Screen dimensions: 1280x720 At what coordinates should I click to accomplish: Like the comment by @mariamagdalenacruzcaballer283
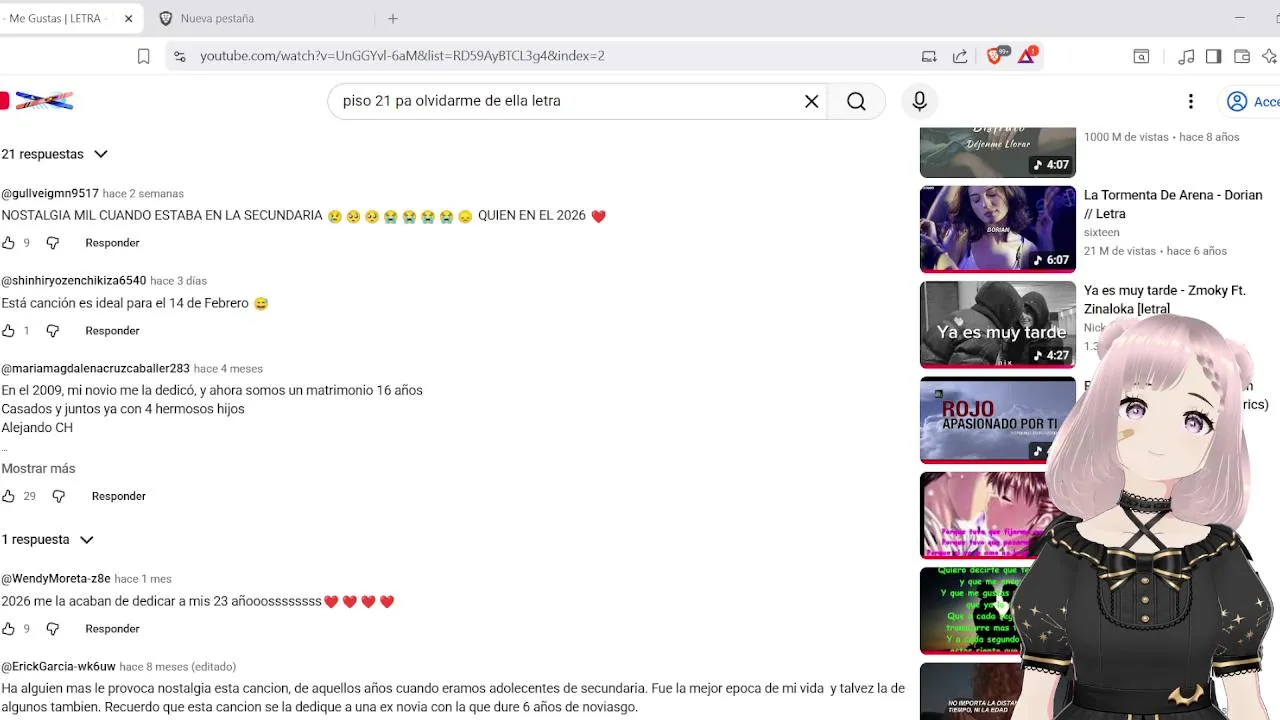pos(8,496)
